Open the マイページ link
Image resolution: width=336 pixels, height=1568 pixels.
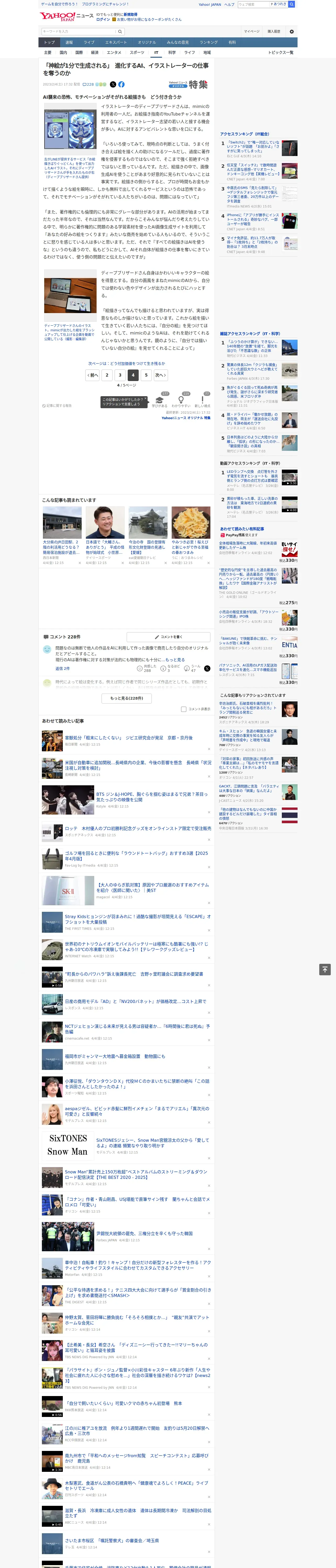pos(252,32)
